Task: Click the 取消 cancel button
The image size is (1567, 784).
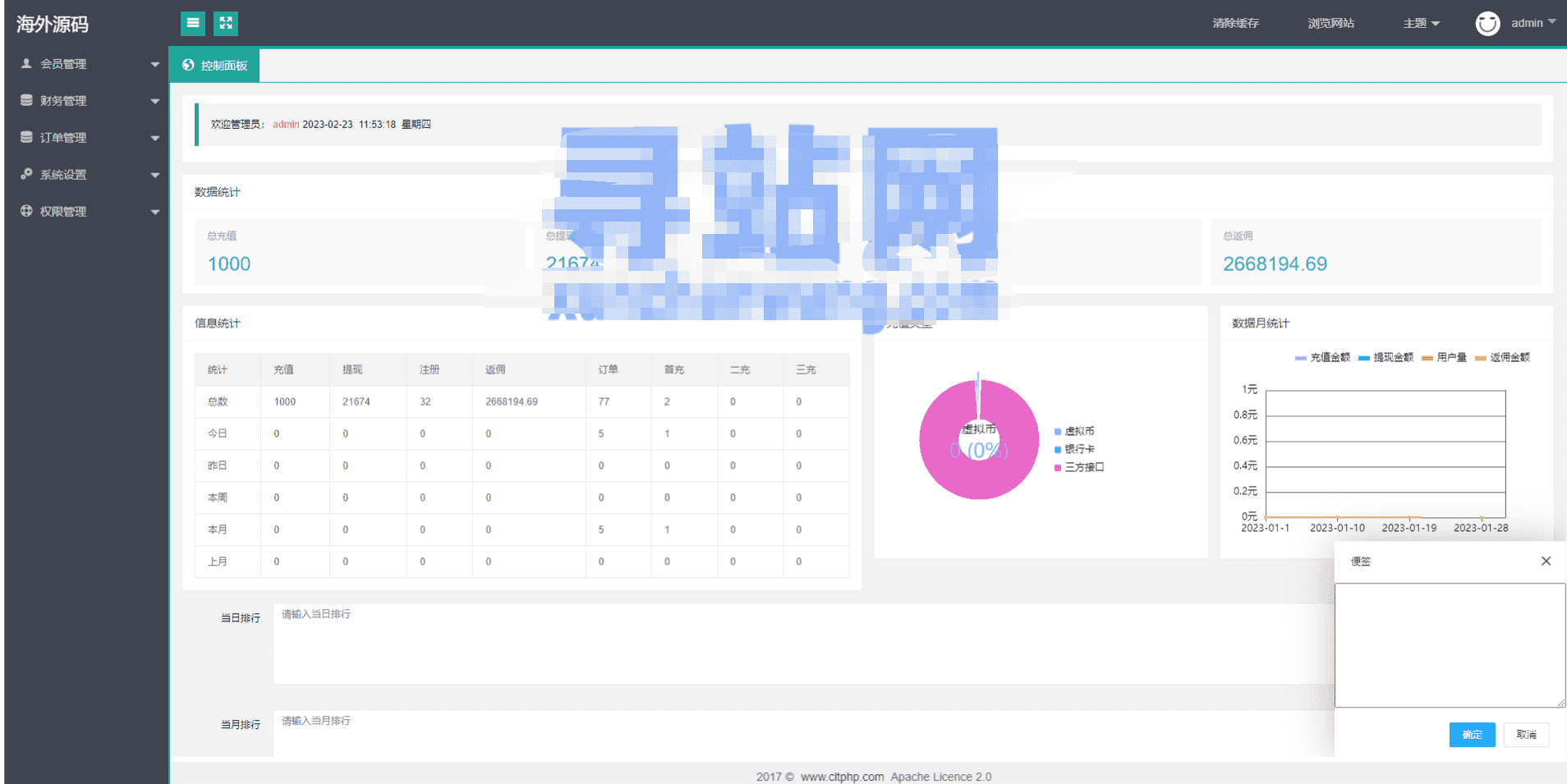Action: coord(1526,735)
